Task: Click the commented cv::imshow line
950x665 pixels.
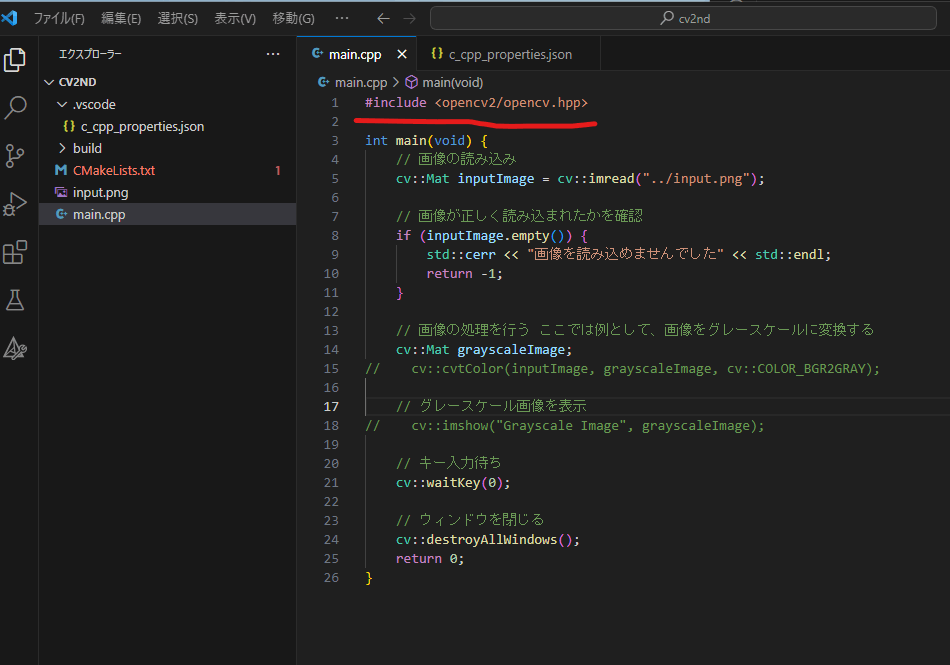Action: click(x=565, y=426)
